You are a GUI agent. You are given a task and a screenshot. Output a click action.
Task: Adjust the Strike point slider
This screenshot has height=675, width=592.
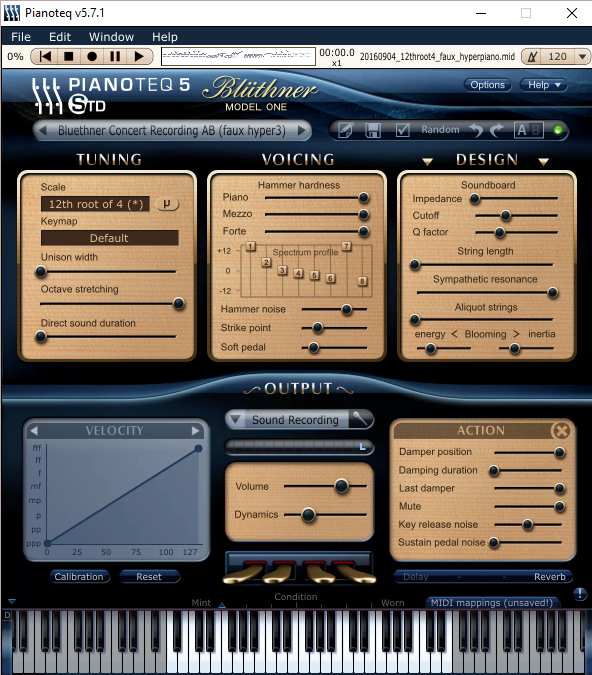318,328
